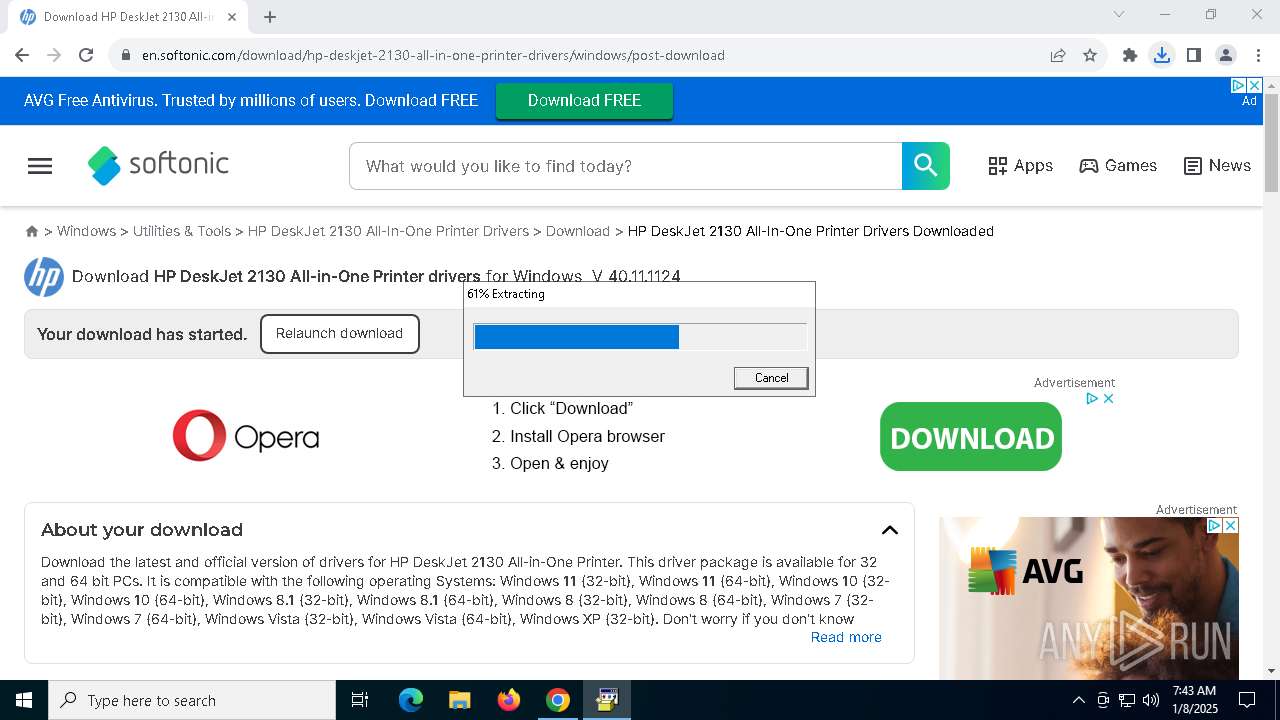Close the Opera advertisement

tap(1108, 398)
